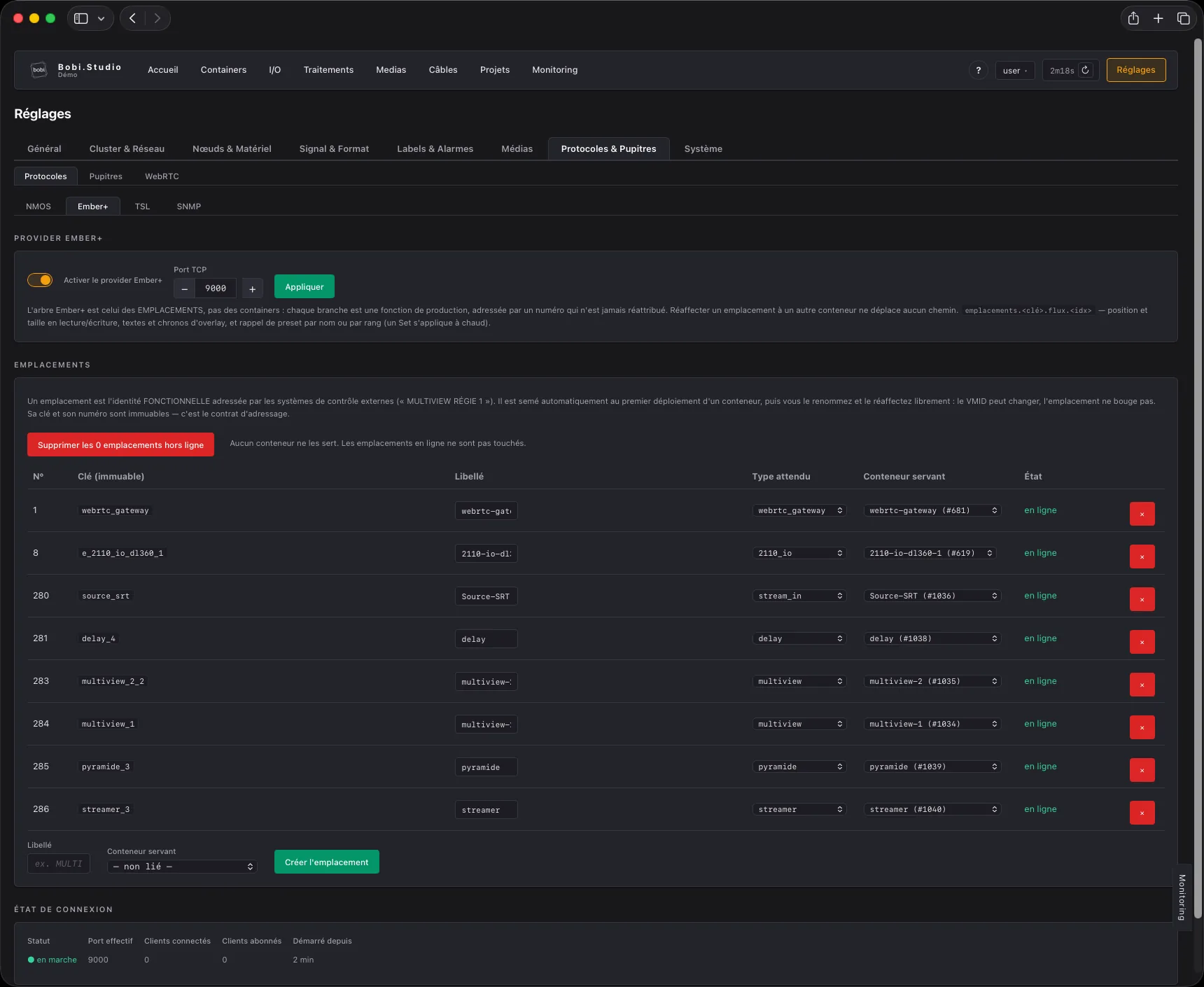Image resolution: width=1204 pixels, height=987 pixels.
Task: Open the Containers menu
Action: click(x=223, y=70)
